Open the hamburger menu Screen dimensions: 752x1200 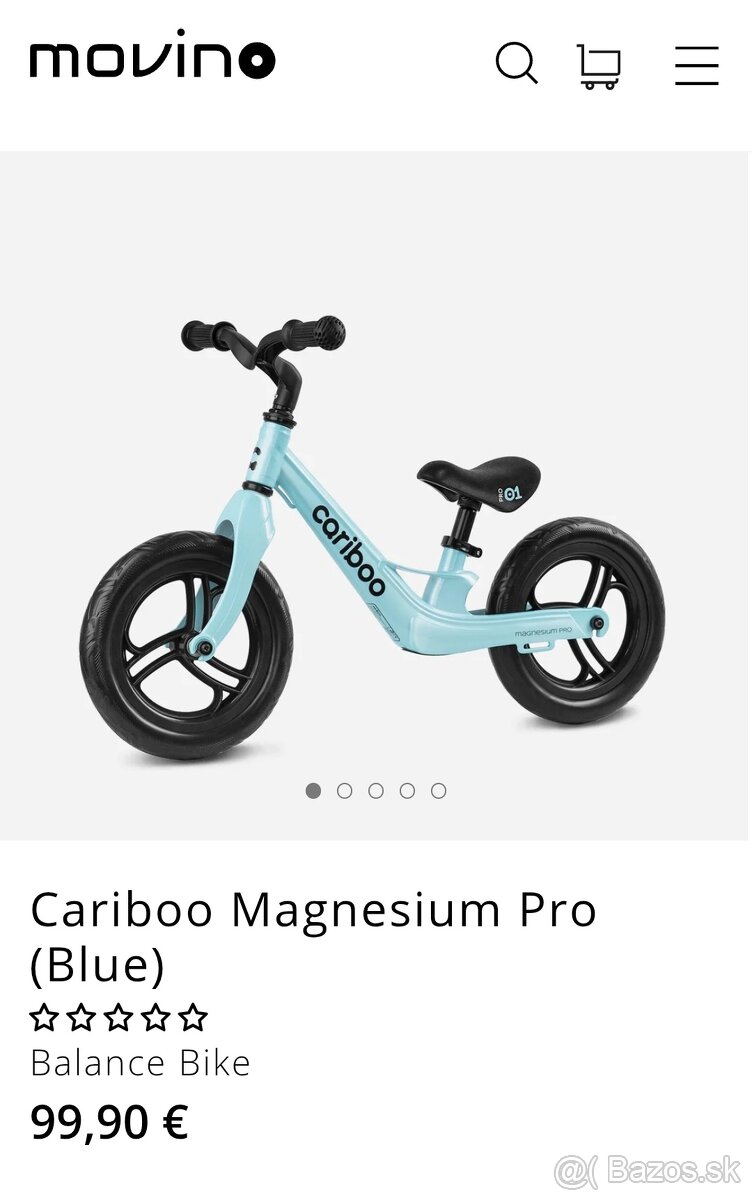[x=696, y=66]
